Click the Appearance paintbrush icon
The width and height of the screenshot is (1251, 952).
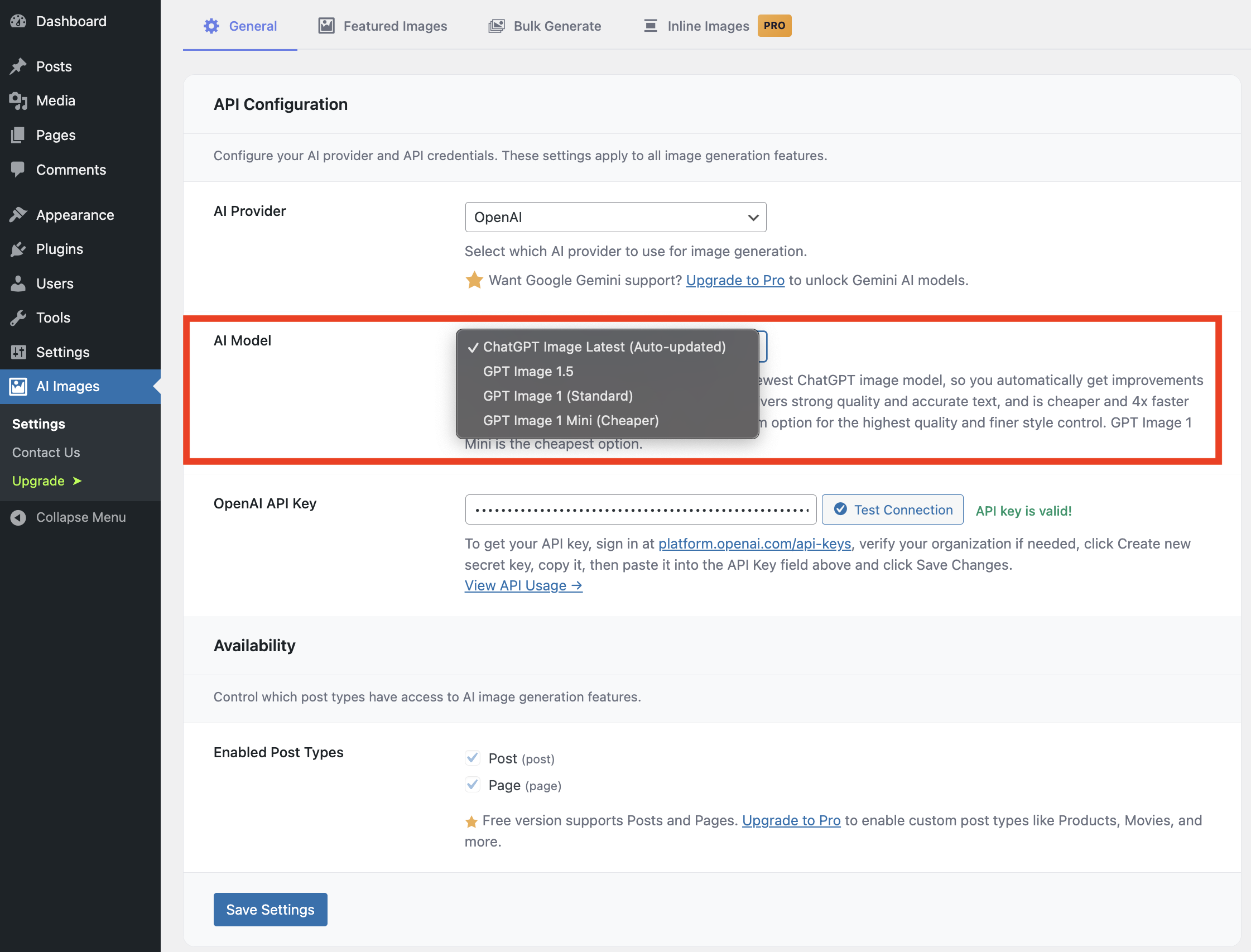(18, 215)
